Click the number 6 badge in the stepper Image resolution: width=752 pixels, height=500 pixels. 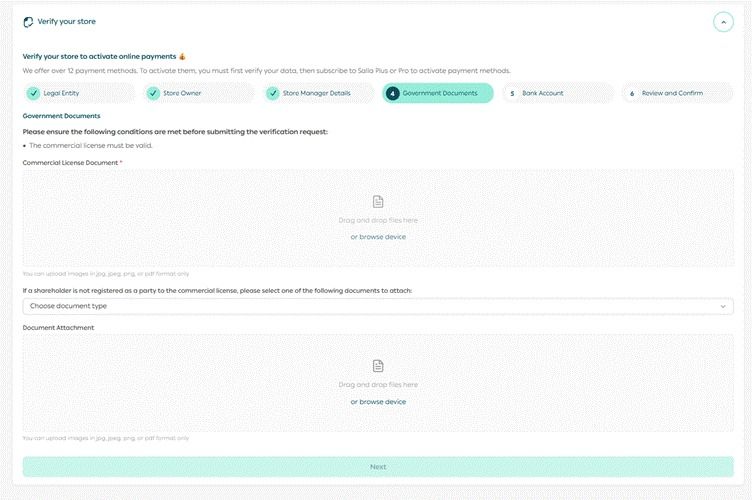click(632, 93)
